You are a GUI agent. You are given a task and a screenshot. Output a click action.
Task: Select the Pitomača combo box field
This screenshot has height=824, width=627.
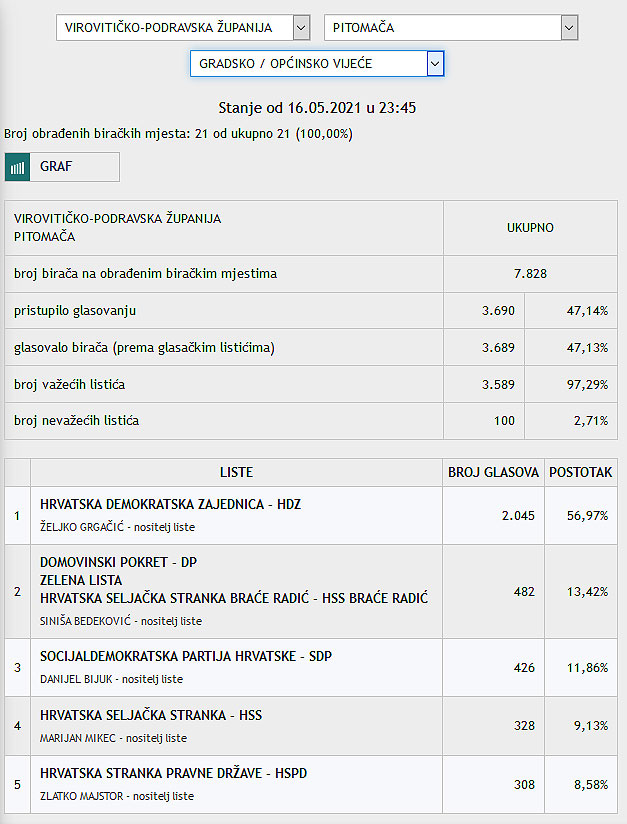pos(451,28)
